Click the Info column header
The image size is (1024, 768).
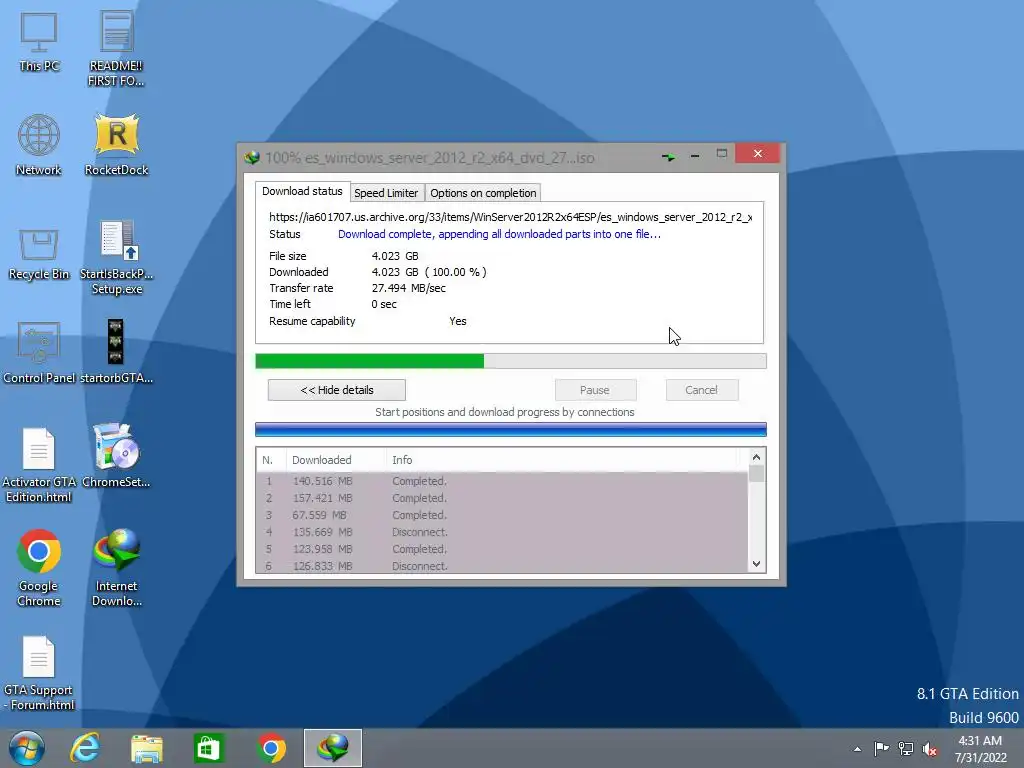click(562, 460)
